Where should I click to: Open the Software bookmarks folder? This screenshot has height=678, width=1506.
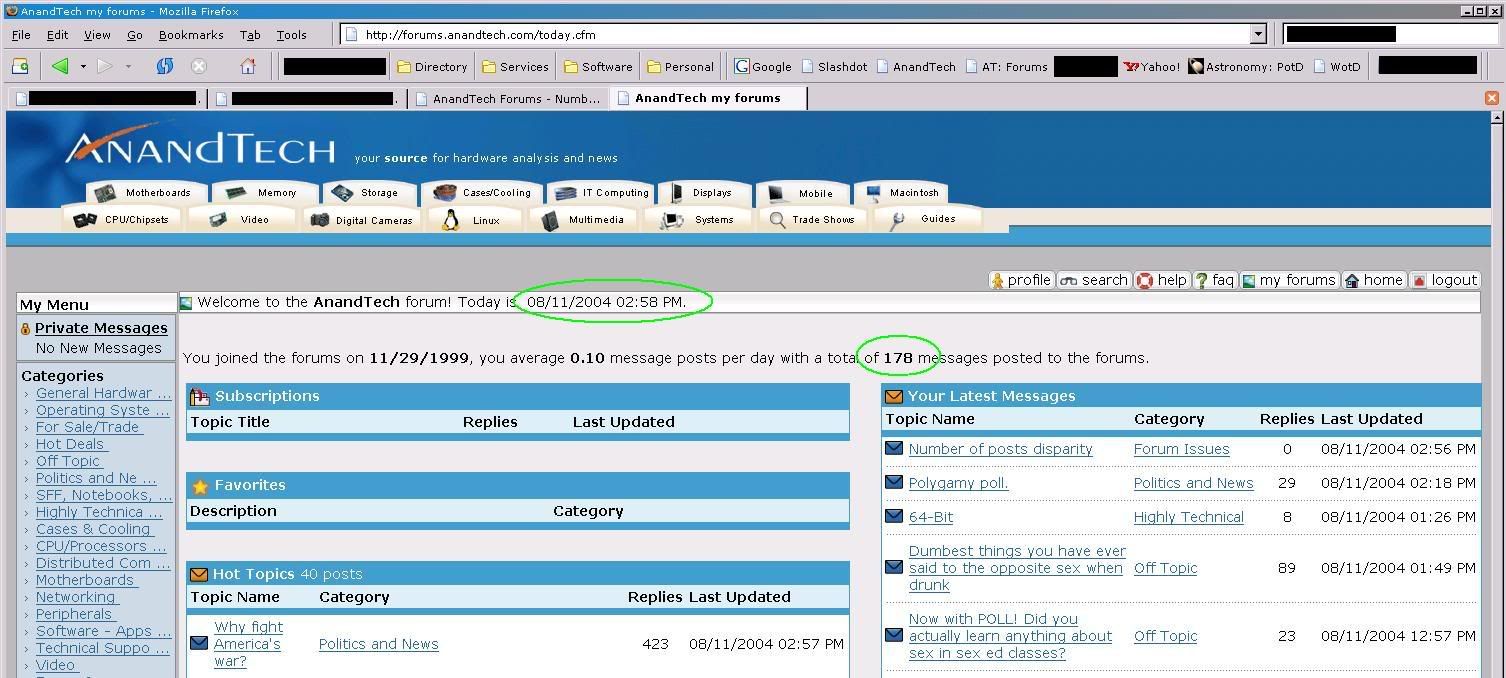[x=598, y=67]
